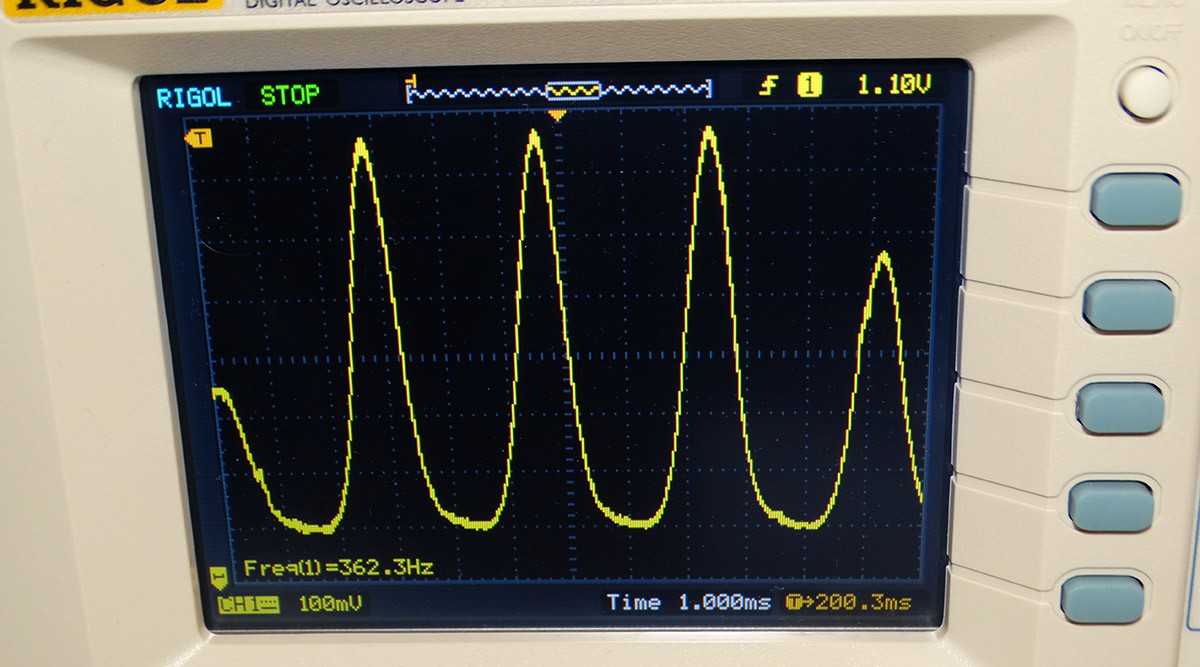The width and height of the screenshot is (1200, 667).
Task: Click the yellow channel 1 ground marker
Action: 218,577
